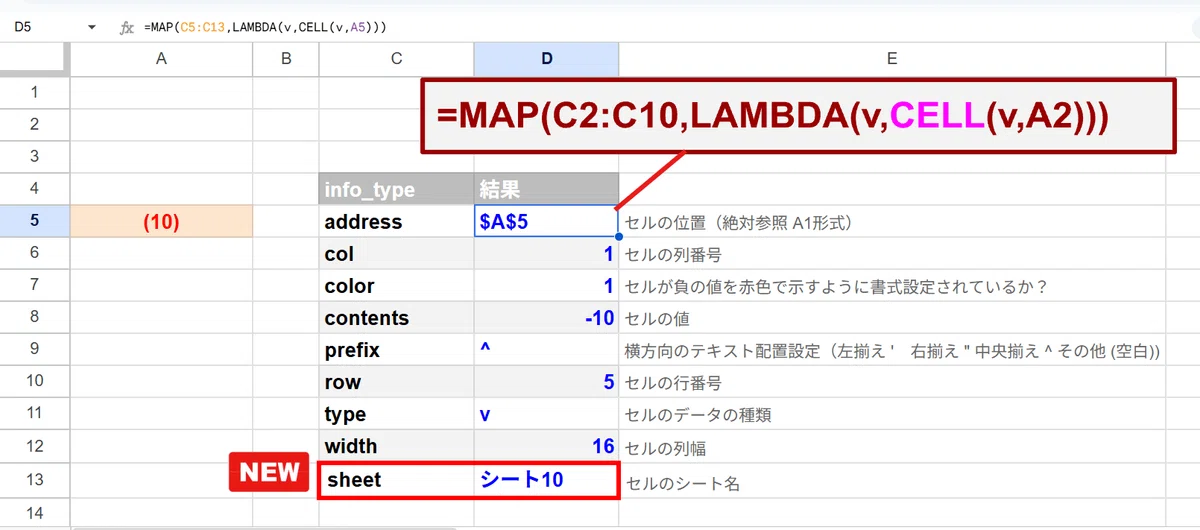Click the formula bar MAP formula text
1200x530 pixels.
point(265,28)
